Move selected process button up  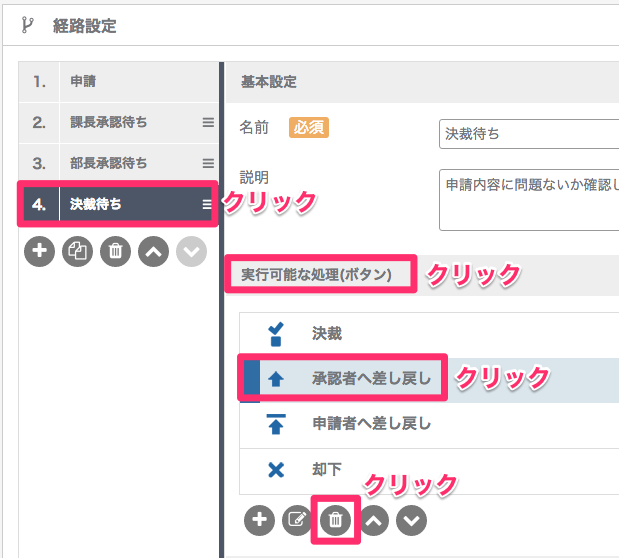tap(374, 520)
